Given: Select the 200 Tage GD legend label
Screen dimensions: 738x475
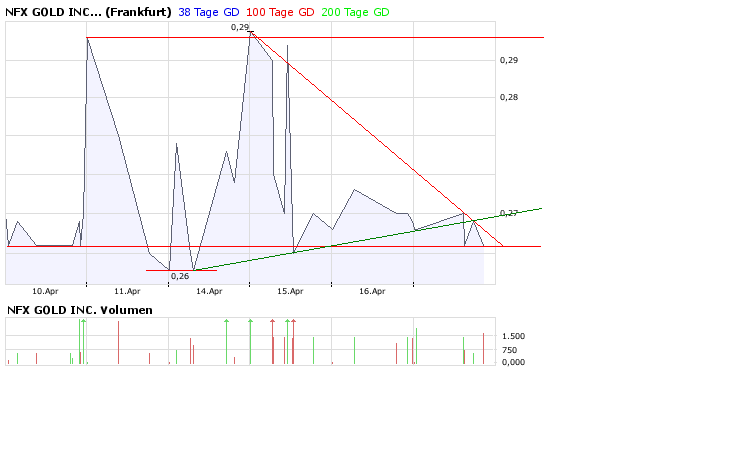Looking at the screenshot, I should (x=355, y=12).
